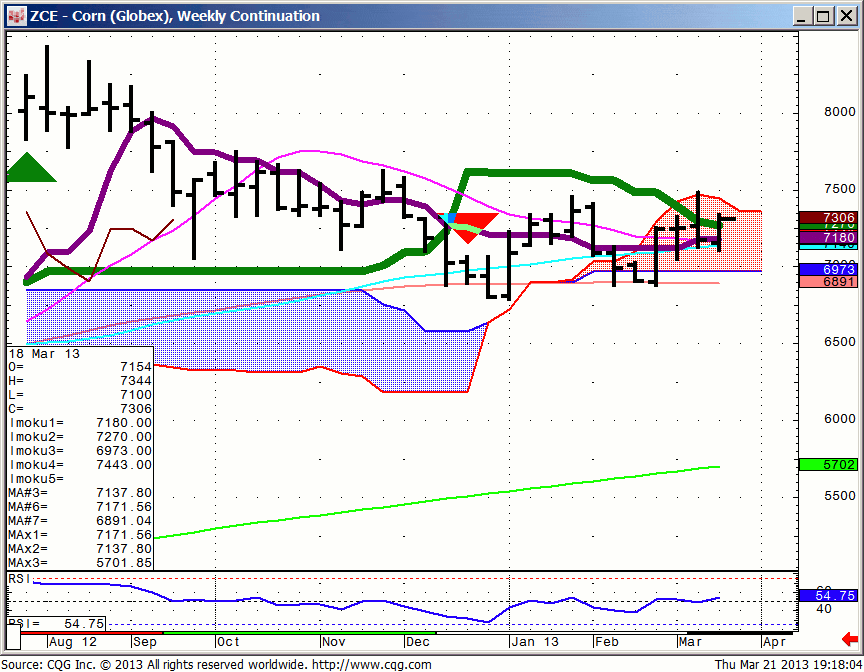
Task: Click the H= 7344 high value
Action: (80, 381)
